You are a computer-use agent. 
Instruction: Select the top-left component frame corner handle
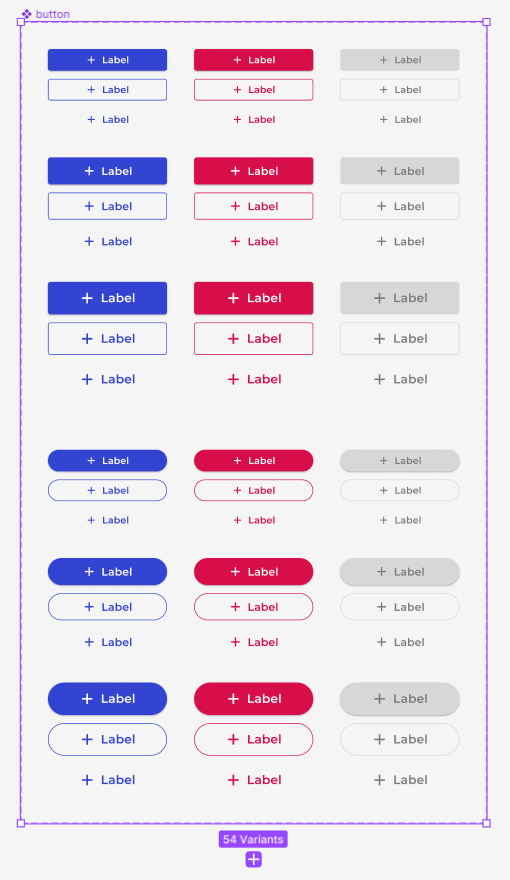(21, 22)
